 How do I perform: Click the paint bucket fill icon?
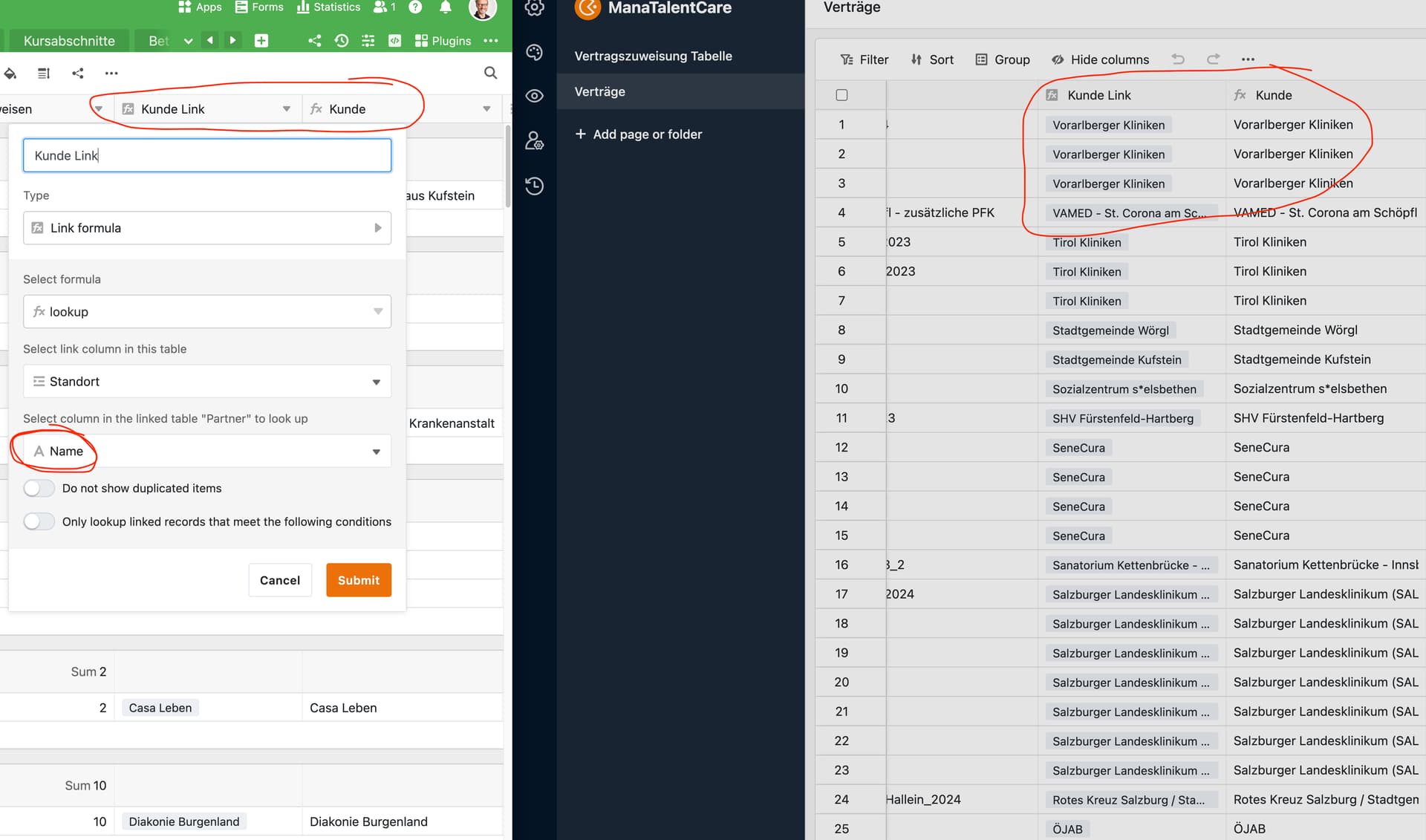point(10,73)
